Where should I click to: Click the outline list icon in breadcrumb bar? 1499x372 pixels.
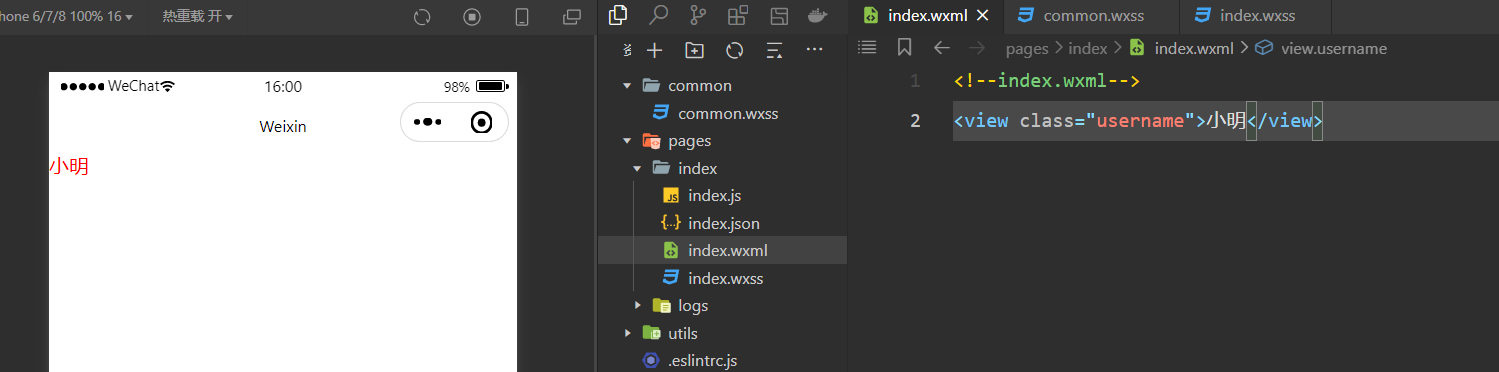coord(868,47)
